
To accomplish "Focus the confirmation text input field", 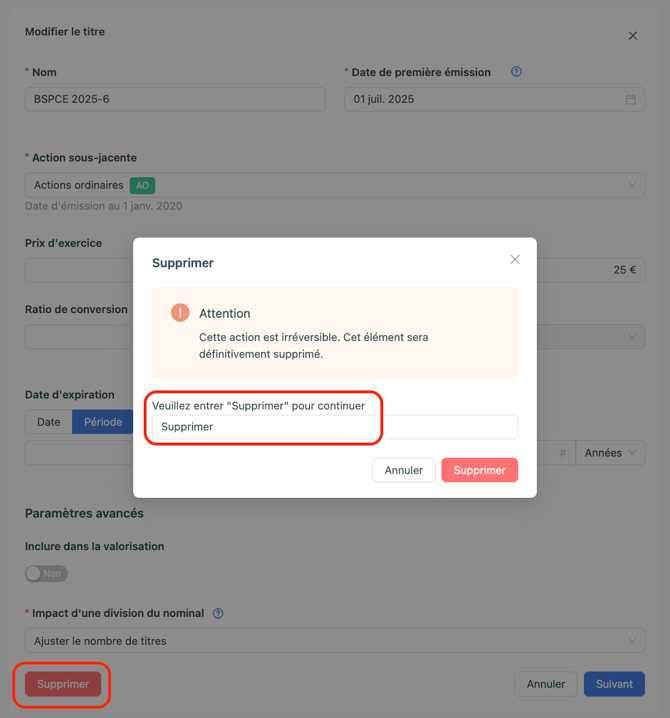I will click(x=334, y=427).
